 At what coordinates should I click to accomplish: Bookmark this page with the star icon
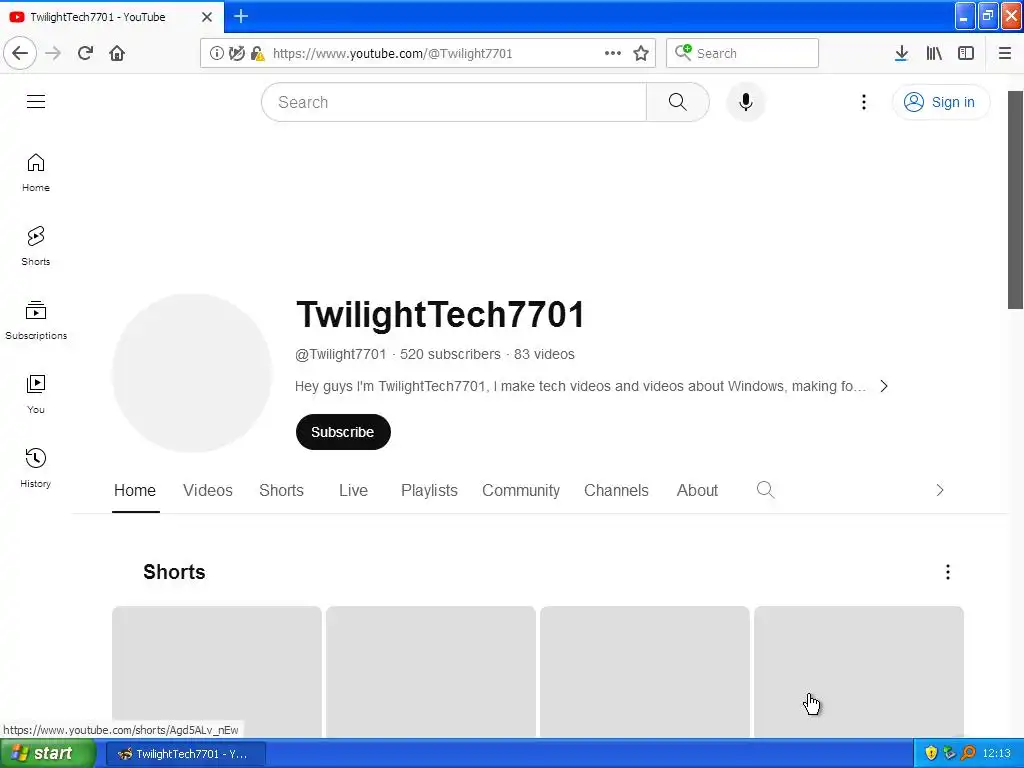point(641,53)
